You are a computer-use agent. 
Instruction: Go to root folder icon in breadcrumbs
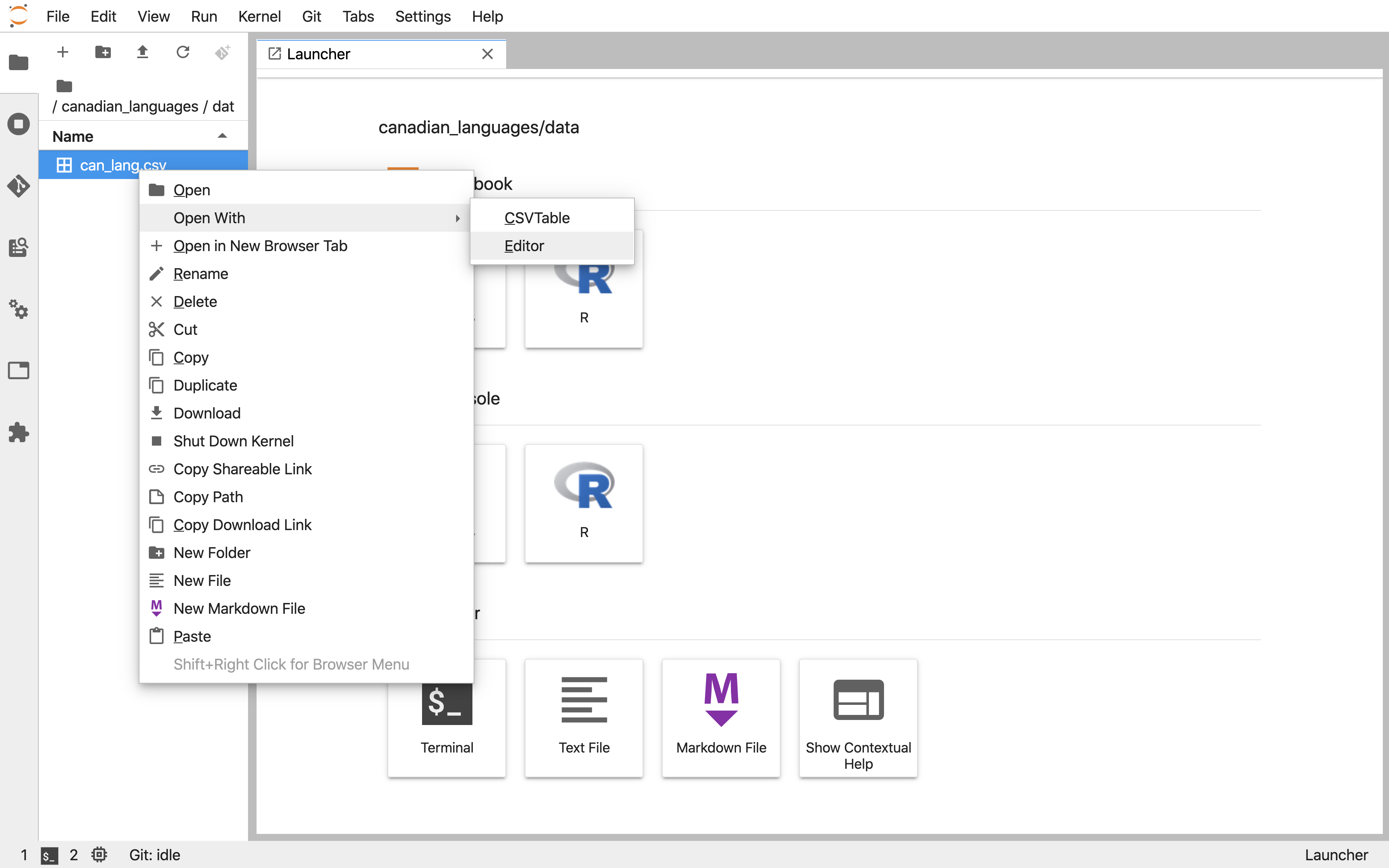[64, 86]
